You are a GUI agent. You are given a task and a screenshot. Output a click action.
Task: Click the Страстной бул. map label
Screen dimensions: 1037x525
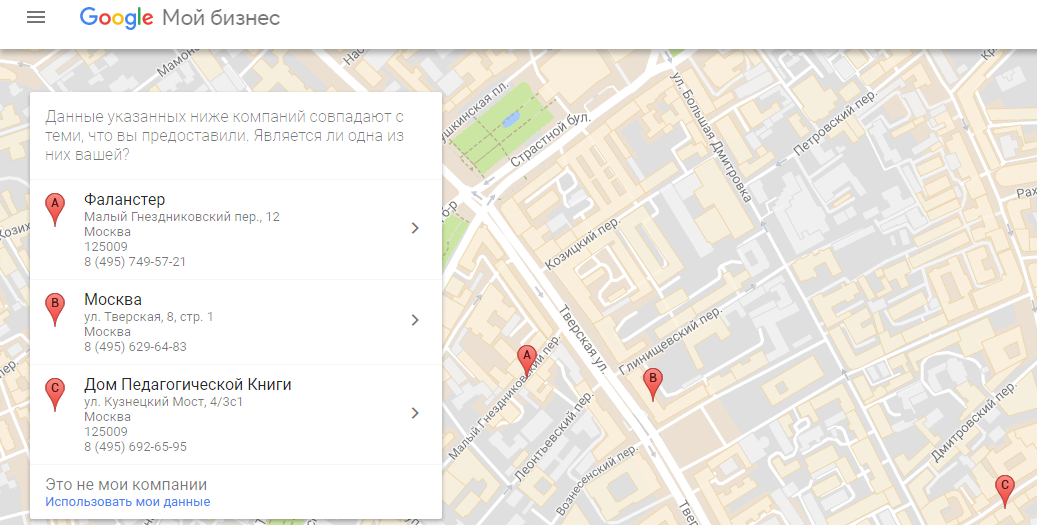point(550,140)
